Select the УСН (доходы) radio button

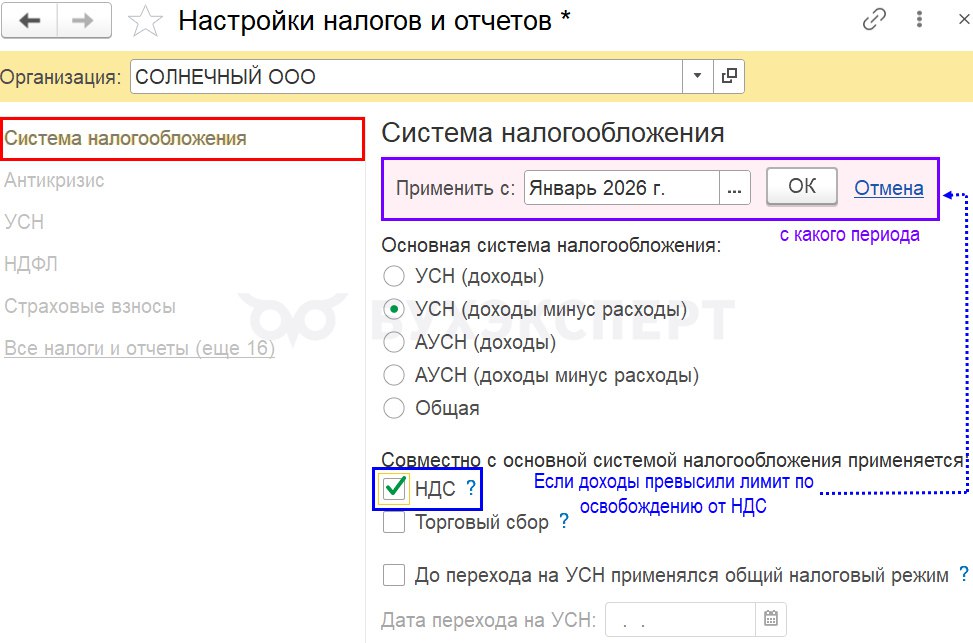click(x=394, y=276)
